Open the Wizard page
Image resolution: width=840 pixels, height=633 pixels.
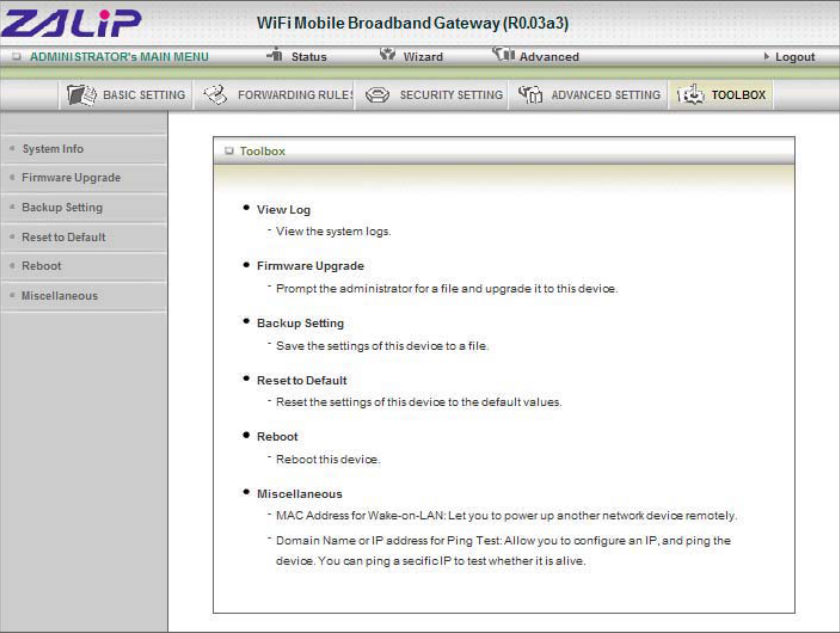[423, 57]
